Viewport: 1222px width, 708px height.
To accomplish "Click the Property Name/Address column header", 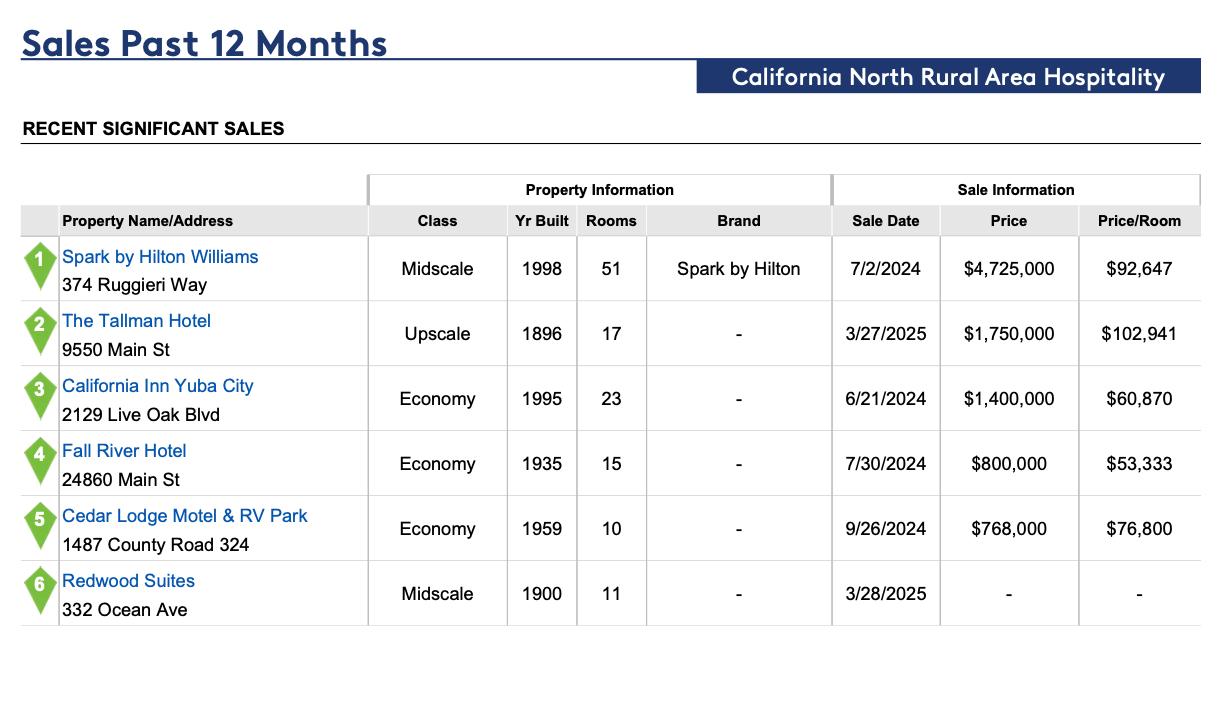I will [x=147, y=221].
